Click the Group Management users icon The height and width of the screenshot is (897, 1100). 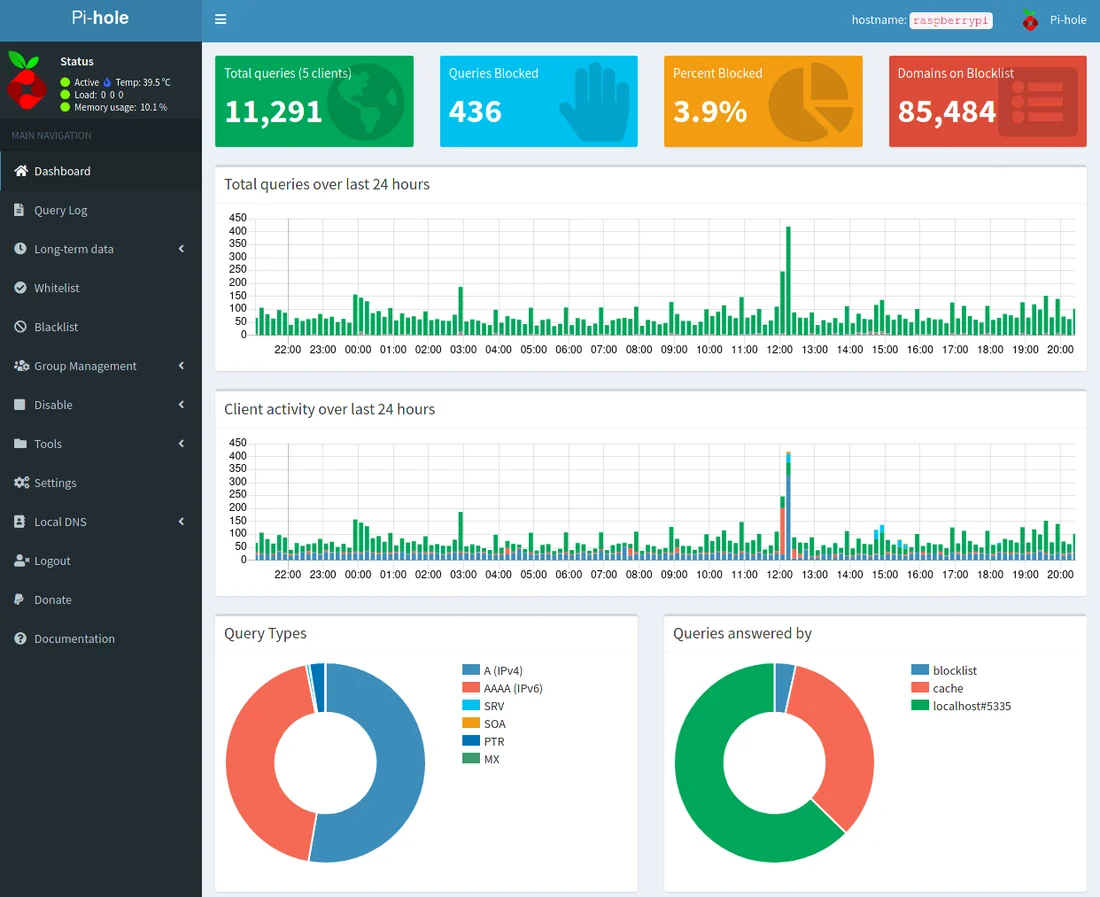(x=22, y=365)
